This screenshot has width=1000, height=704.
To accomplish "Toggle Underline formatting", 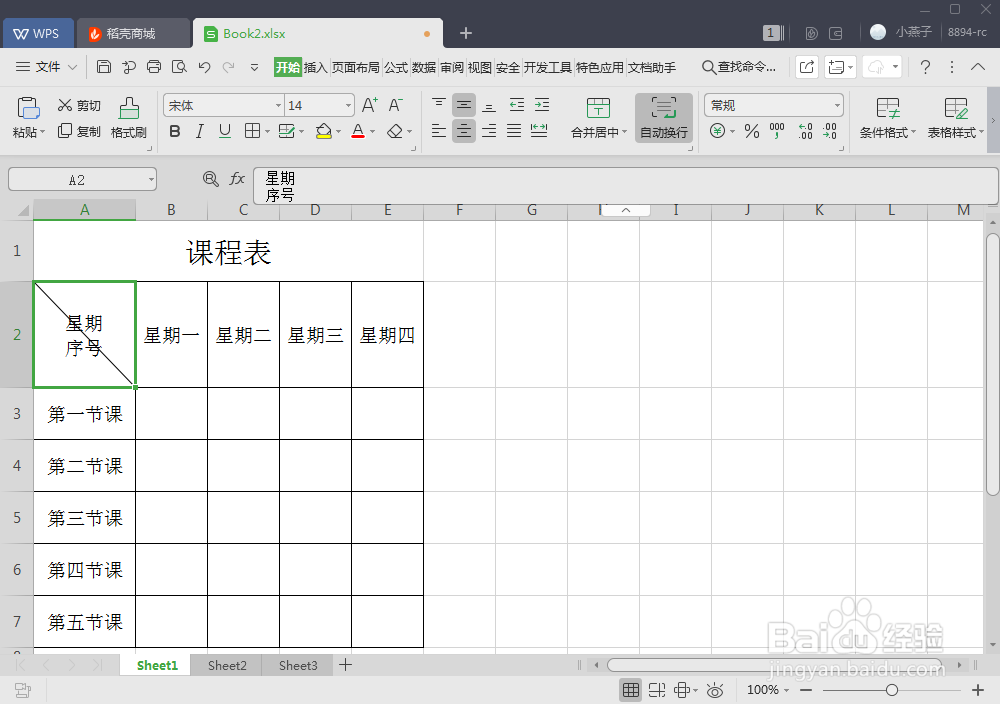I will [x=224, y=131].
